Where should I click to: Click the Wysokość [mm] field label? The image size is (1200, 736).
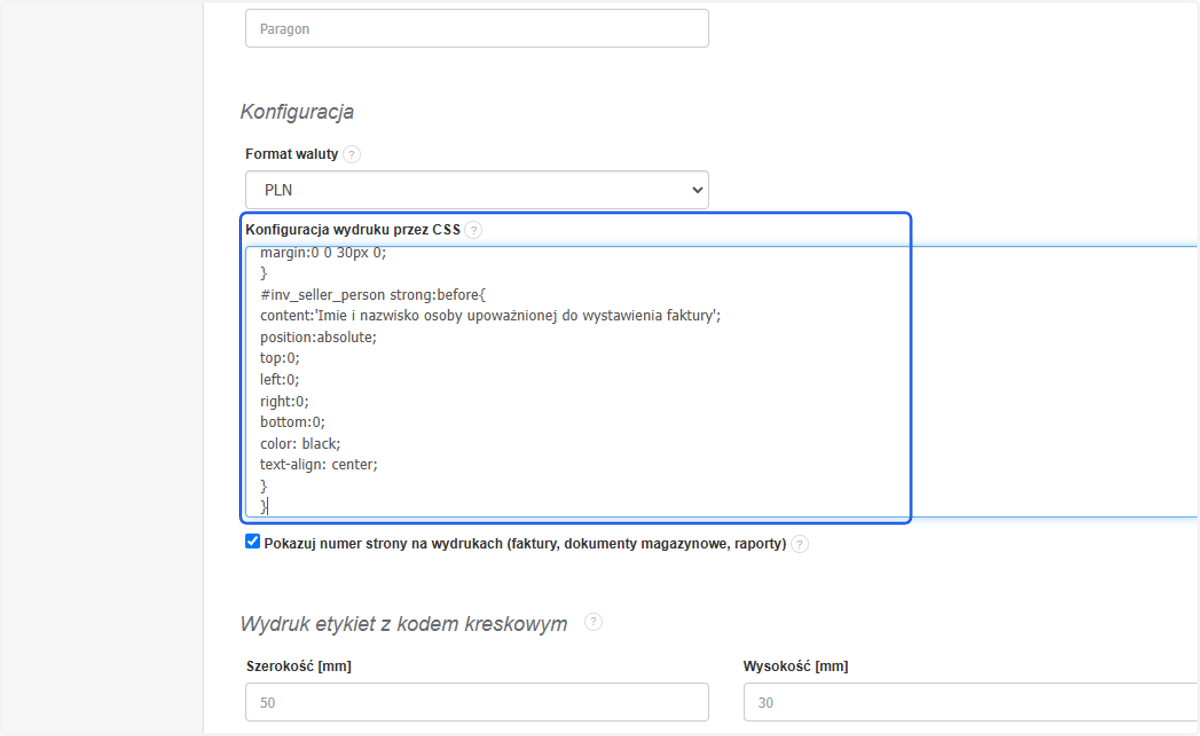(x=796, y=666)
